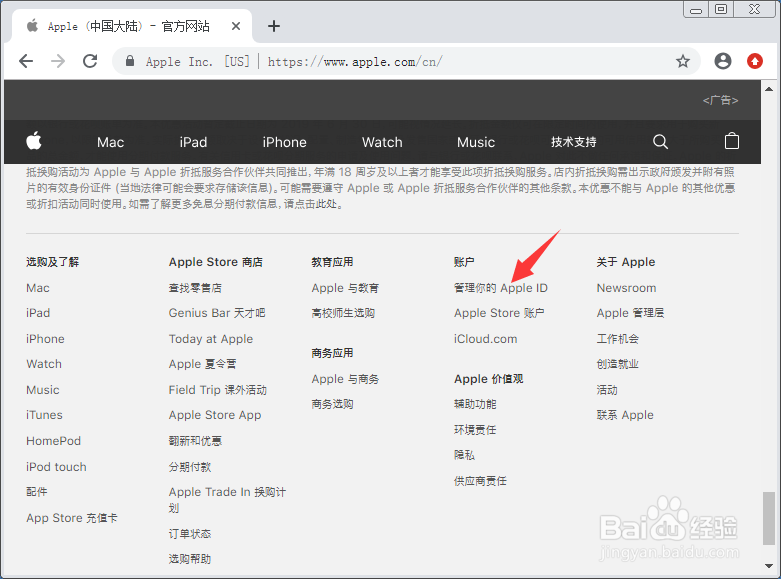Click the Newsroom footer link
The width and height of the screenshot is (781, 579).
point(627,288)
